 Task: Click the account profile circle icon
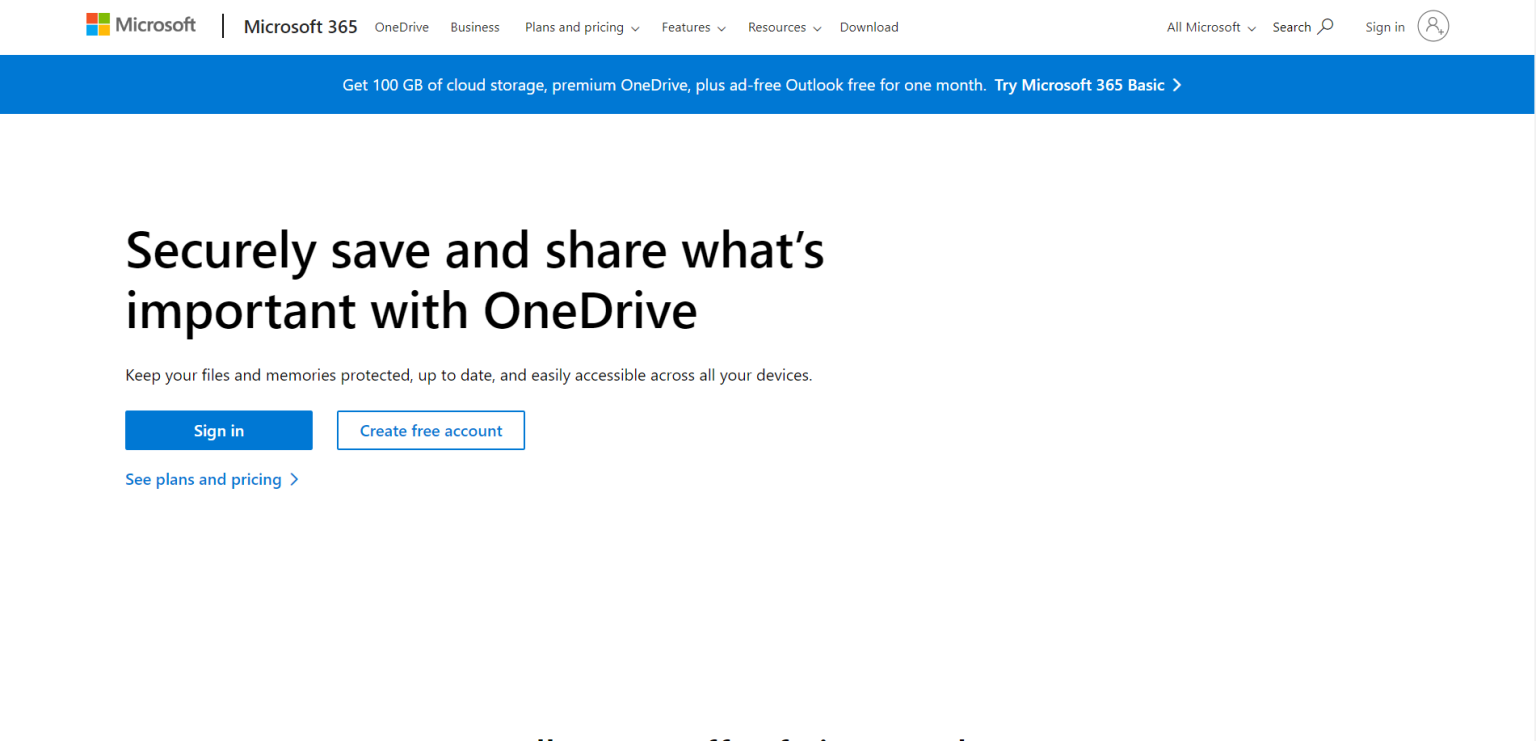[1433, 26]
